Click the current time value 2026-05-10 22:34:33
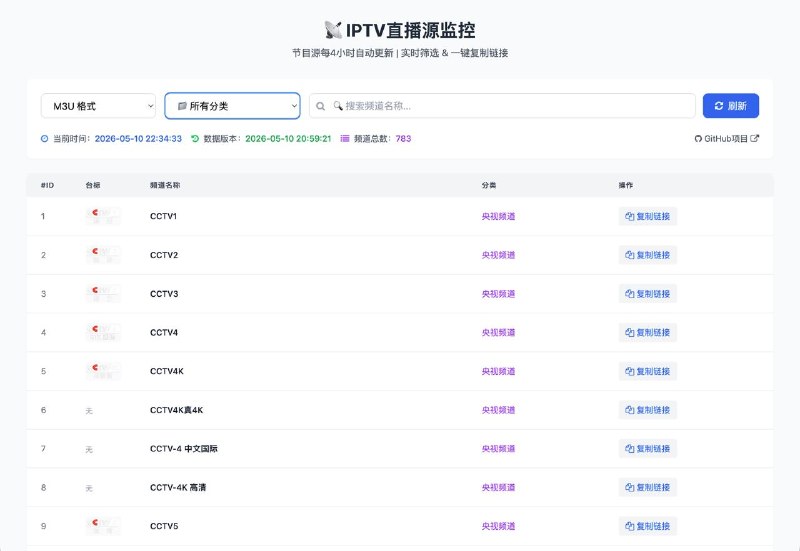The height and width of the screenshot is (551, 800). click(138, 139)
